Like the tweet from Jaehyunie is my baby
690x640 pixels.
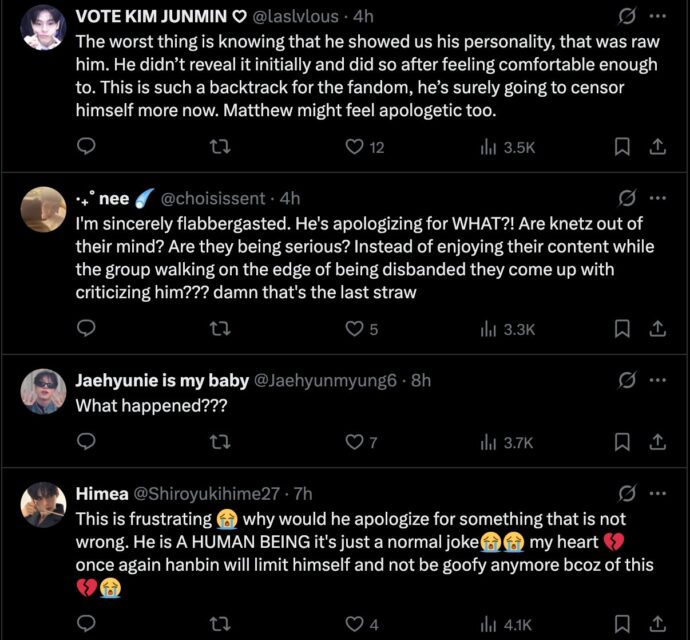click(355, 442)
